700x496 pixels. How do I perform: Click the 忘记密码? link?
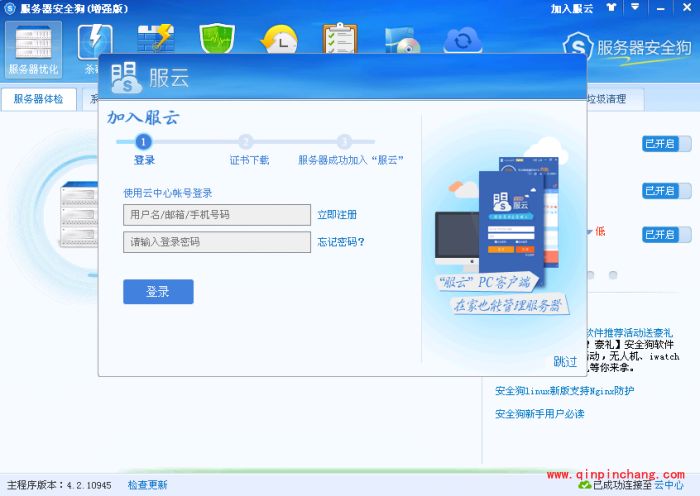(x=341, y=242)
